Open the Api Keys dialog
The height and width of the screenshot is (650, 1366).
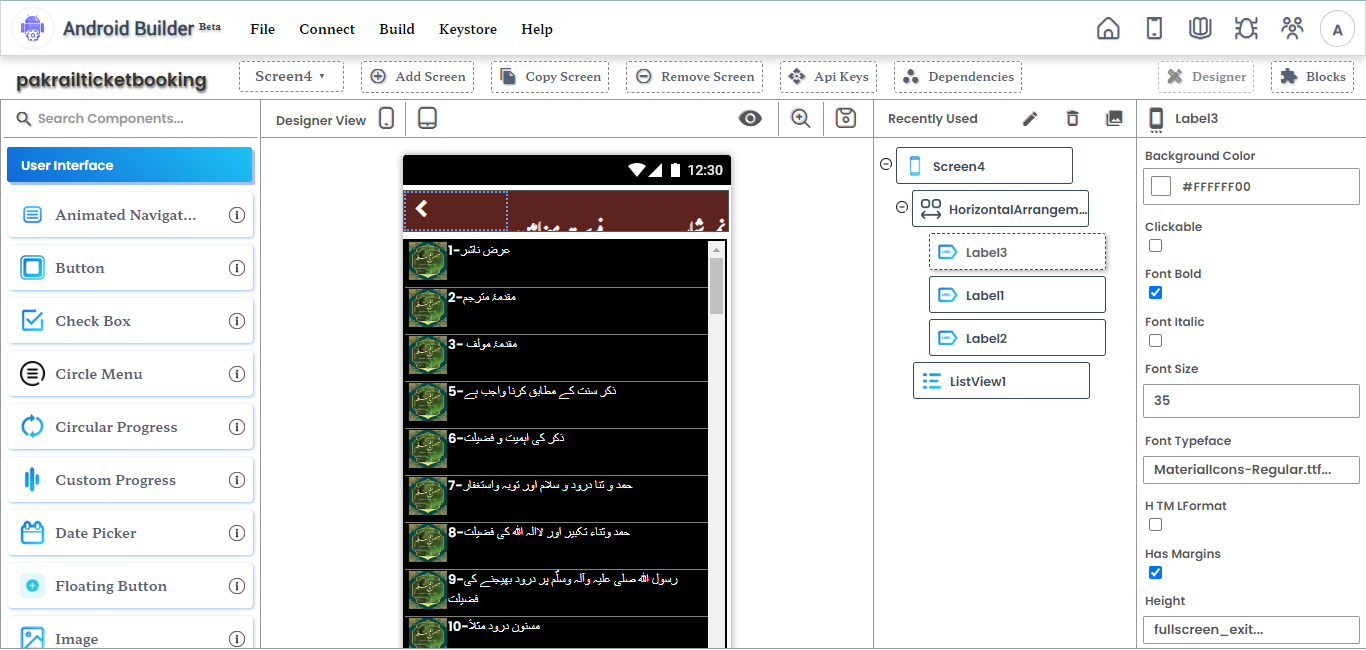click(828, 76)
